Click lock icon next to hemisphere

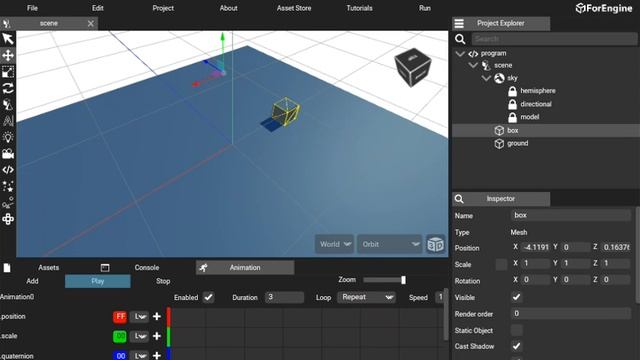[512, 91]
